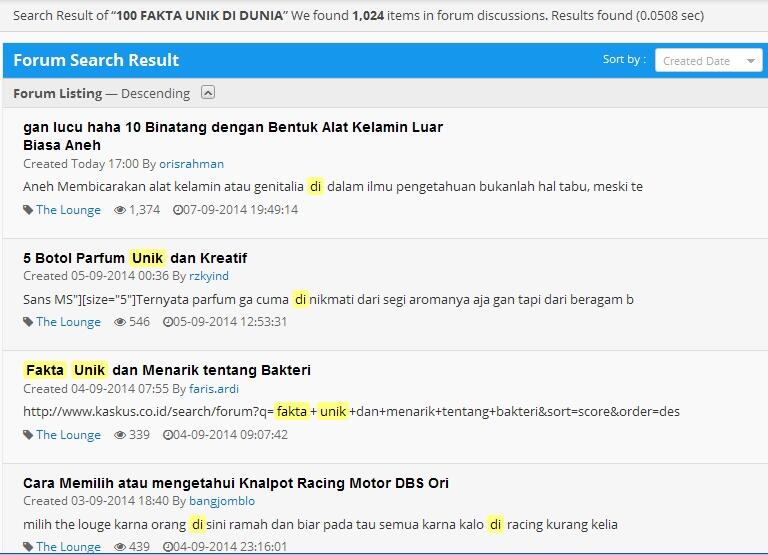768x555 pixels.
Task: Click the '1,024 items' search summary text
Action: pyautogui.click(x=385, y=16)
